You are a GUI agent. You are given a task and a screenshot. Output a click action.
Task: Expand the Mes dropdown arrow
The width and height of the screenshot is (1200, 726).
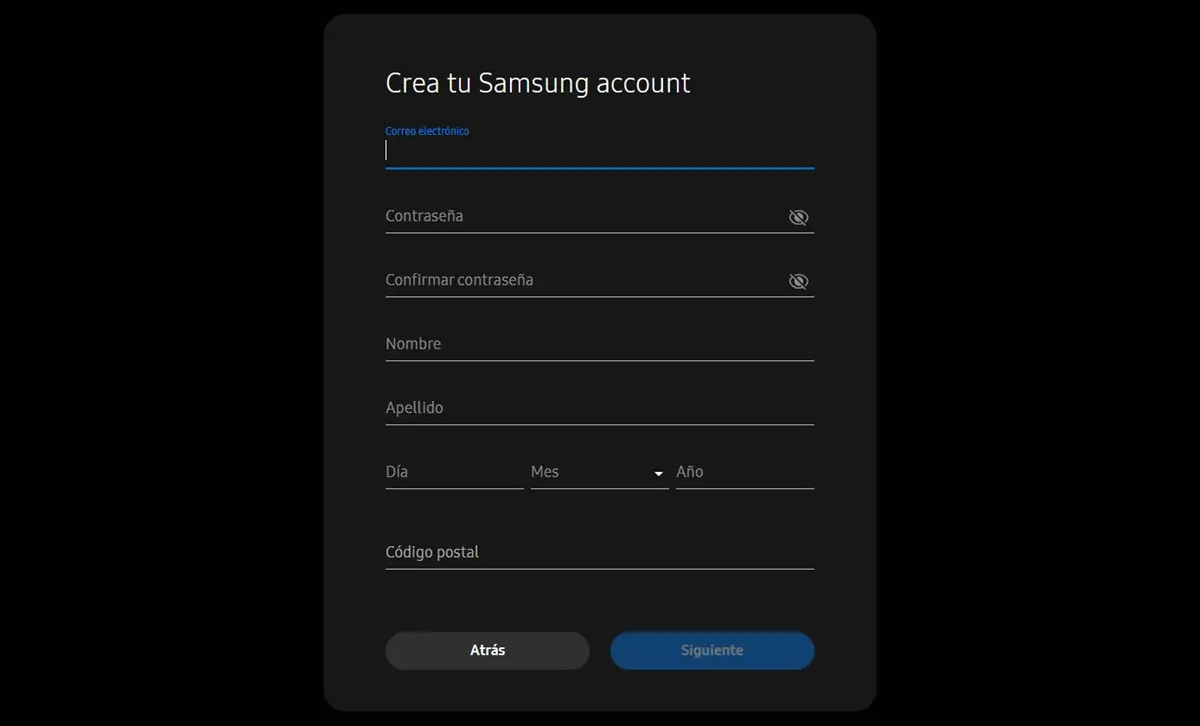point(658,473)
